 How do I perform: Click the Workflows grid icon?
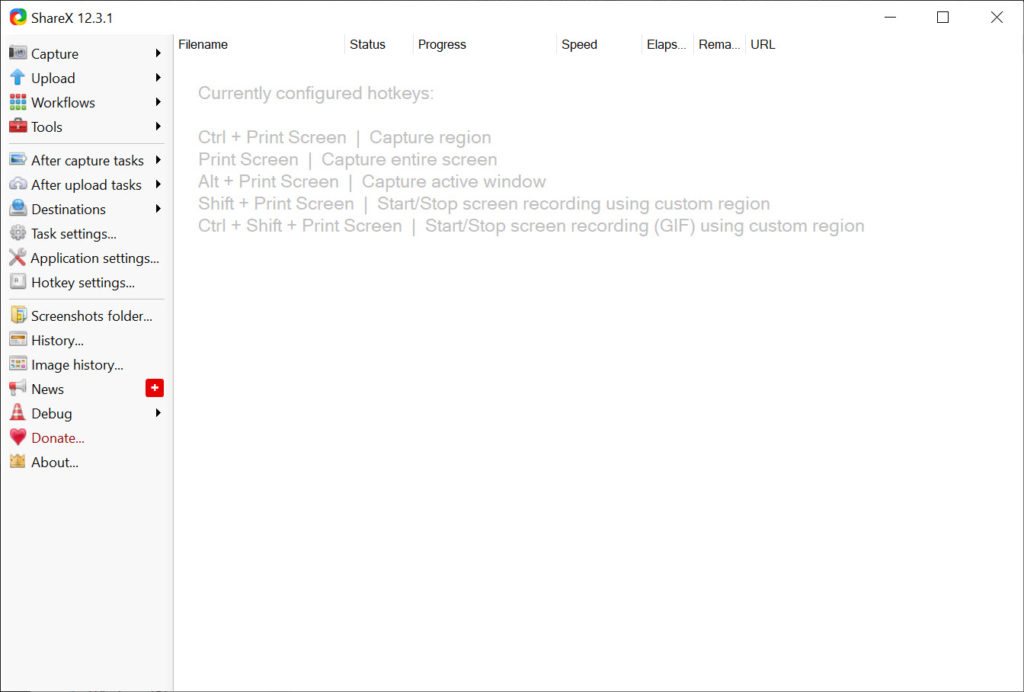tap(18, 102)
